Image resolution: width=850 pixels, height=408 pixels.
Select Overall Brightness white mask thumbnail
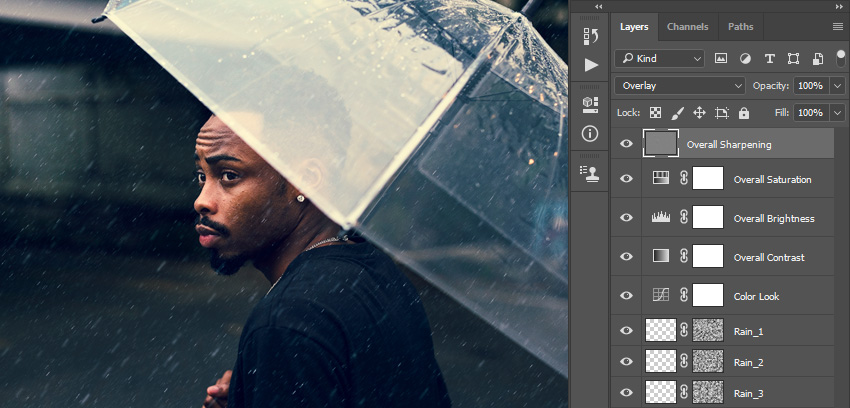[708, 217]
